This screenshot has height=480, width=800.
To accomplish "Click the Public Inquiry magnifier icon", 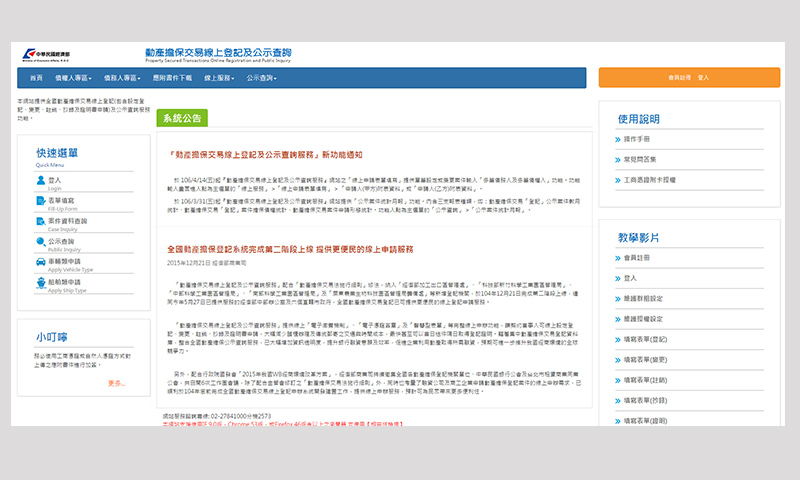I will [x=41, y=242].
